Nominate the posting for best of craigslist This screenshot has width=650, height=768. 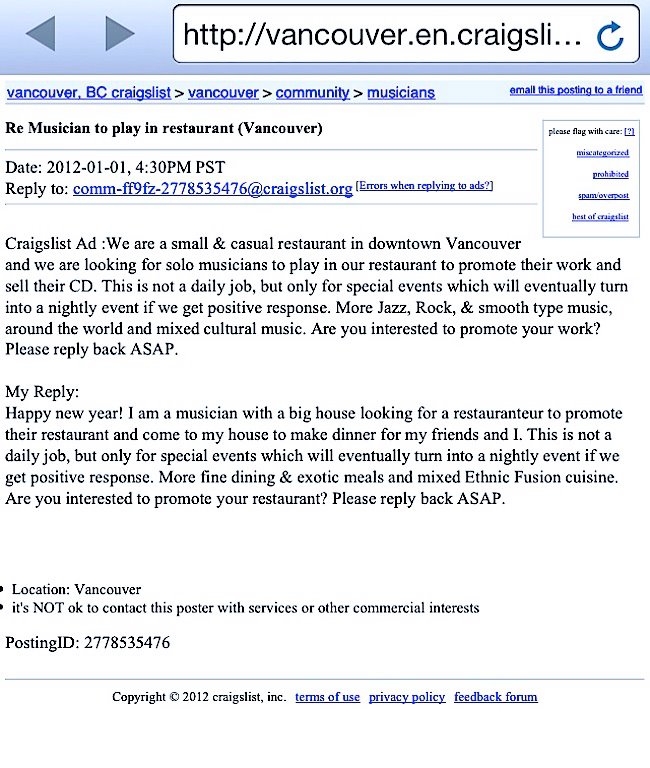pyautogui.click(x=600, y=217)
